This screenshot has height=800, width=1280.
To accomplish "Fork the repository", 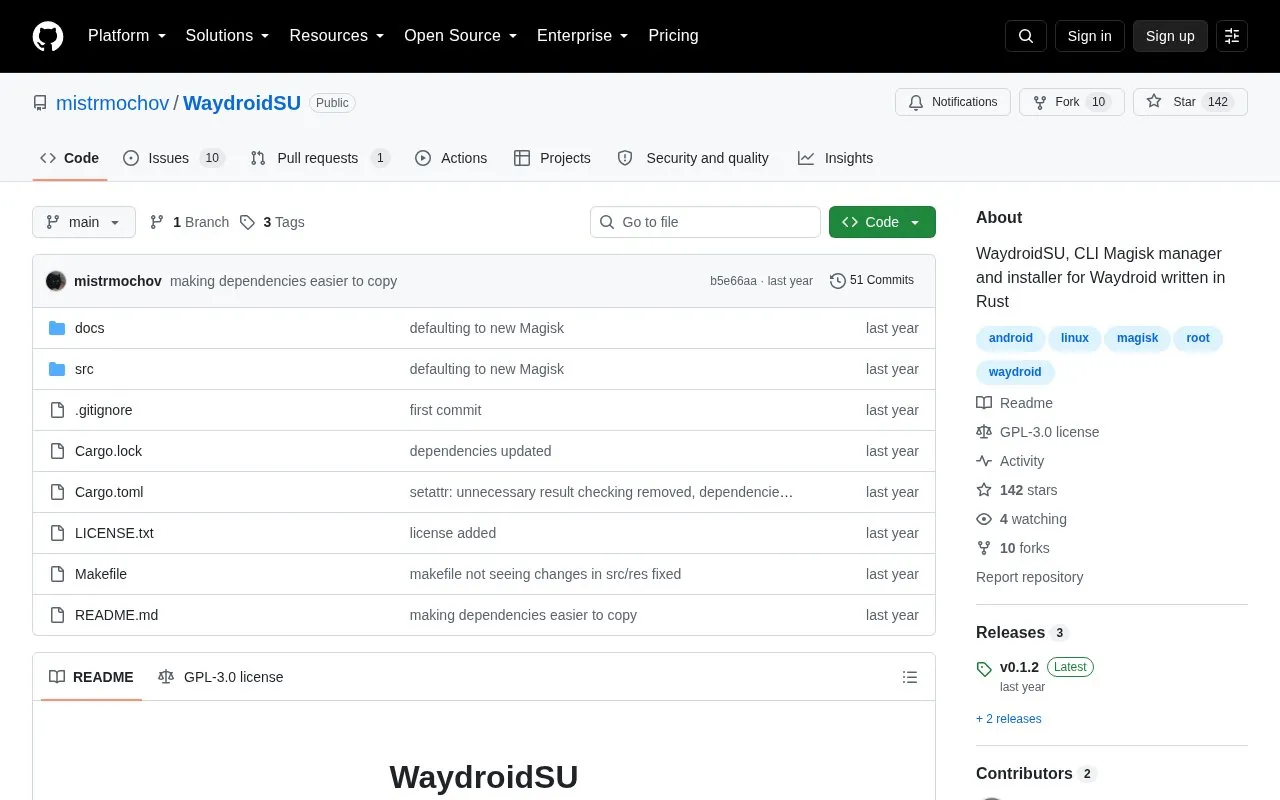I will tap(1072, 102).
